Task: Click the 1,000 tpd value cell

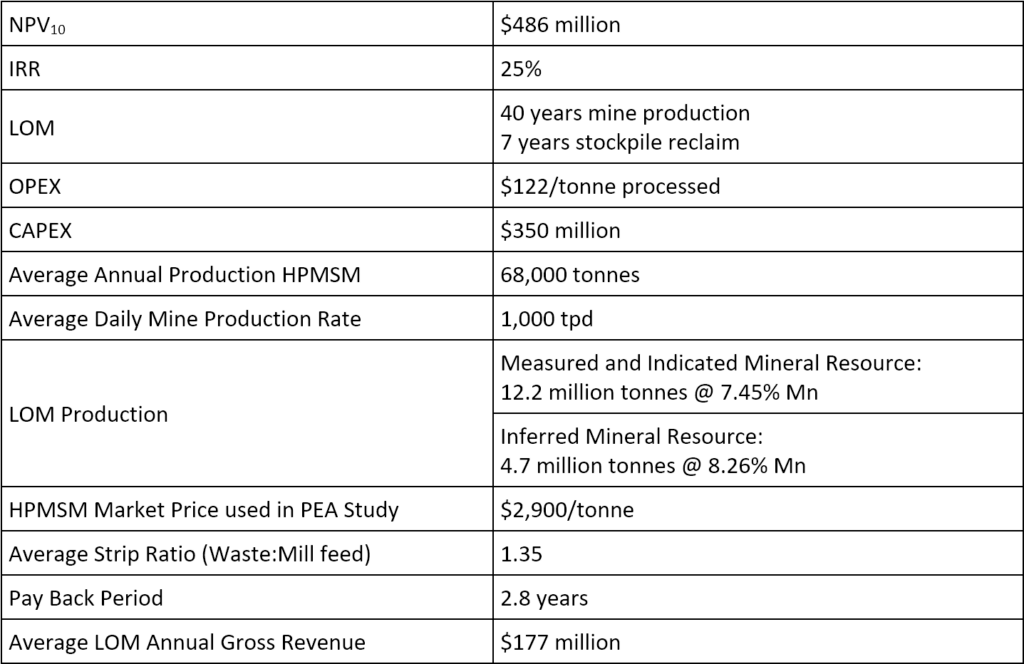Action: (x=758, y=318)
